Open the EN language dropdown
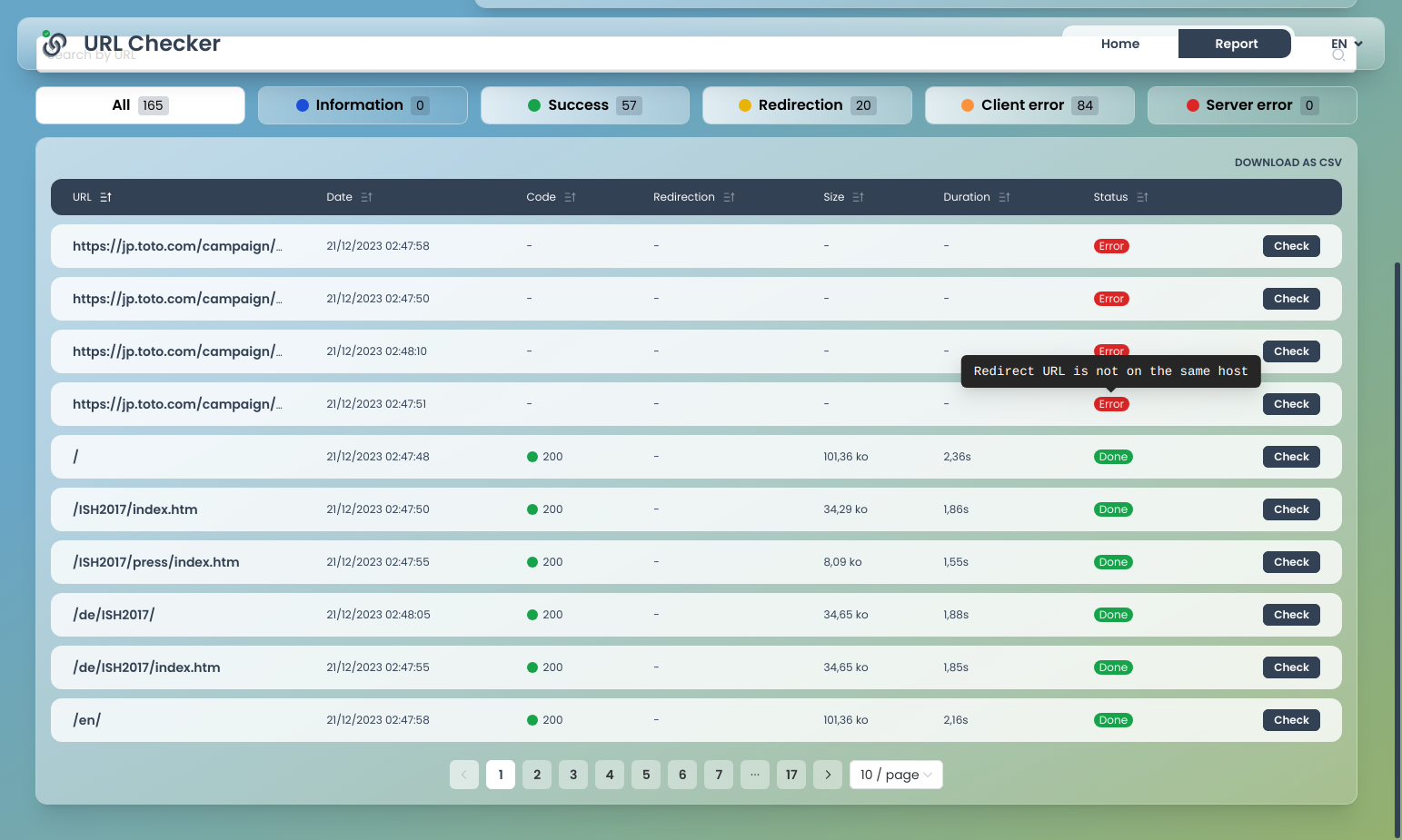 [x=1347, y=44]
